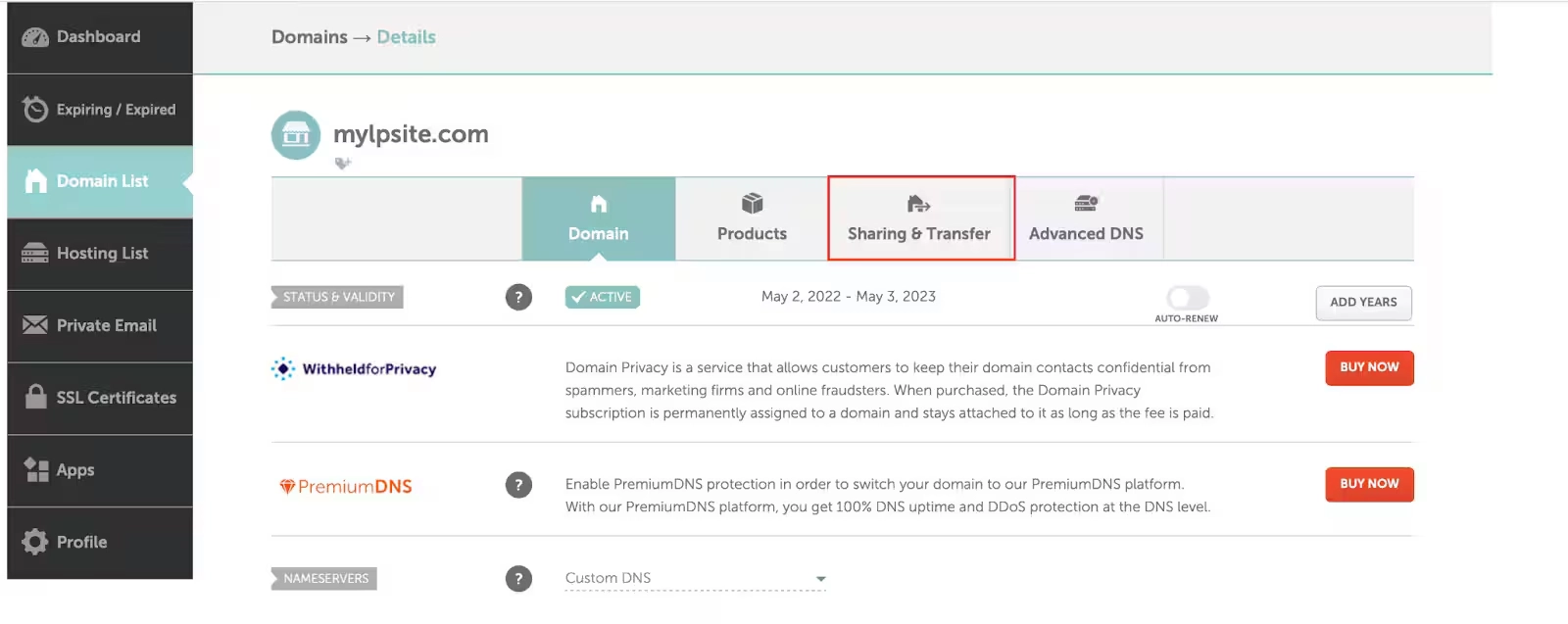The image size is (1568, 624).
Task: Open the Advanced DNS tab
Action: [x=1086, y=219]
